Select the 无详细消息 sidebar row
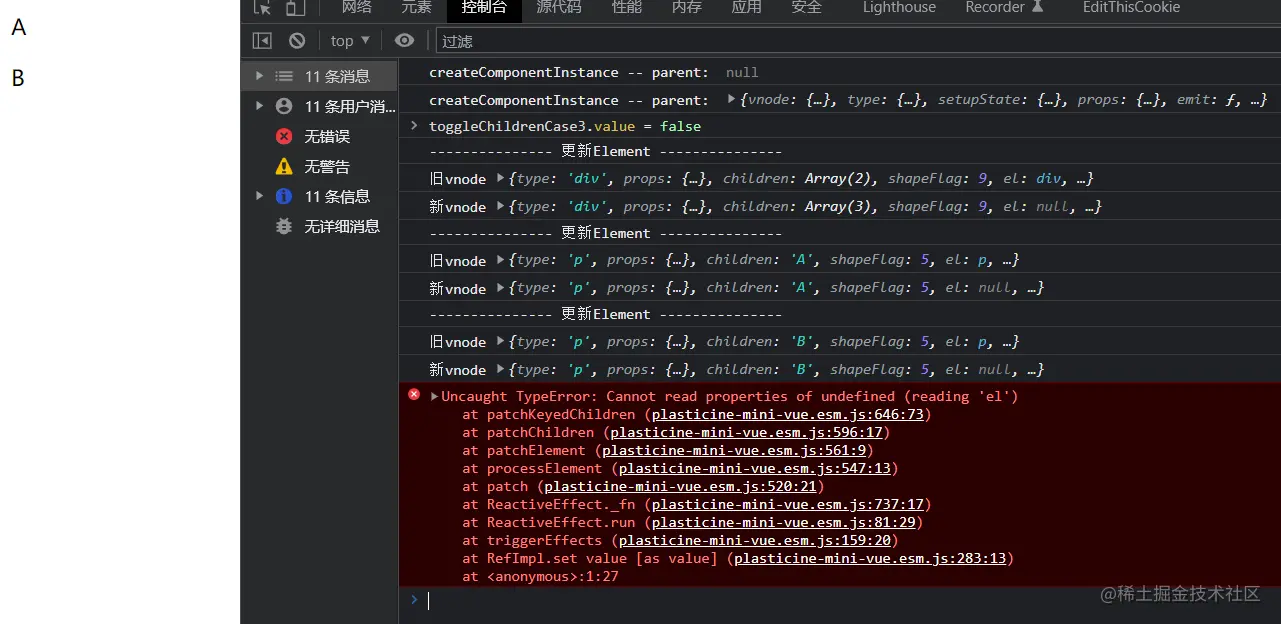 pos(319,226)
